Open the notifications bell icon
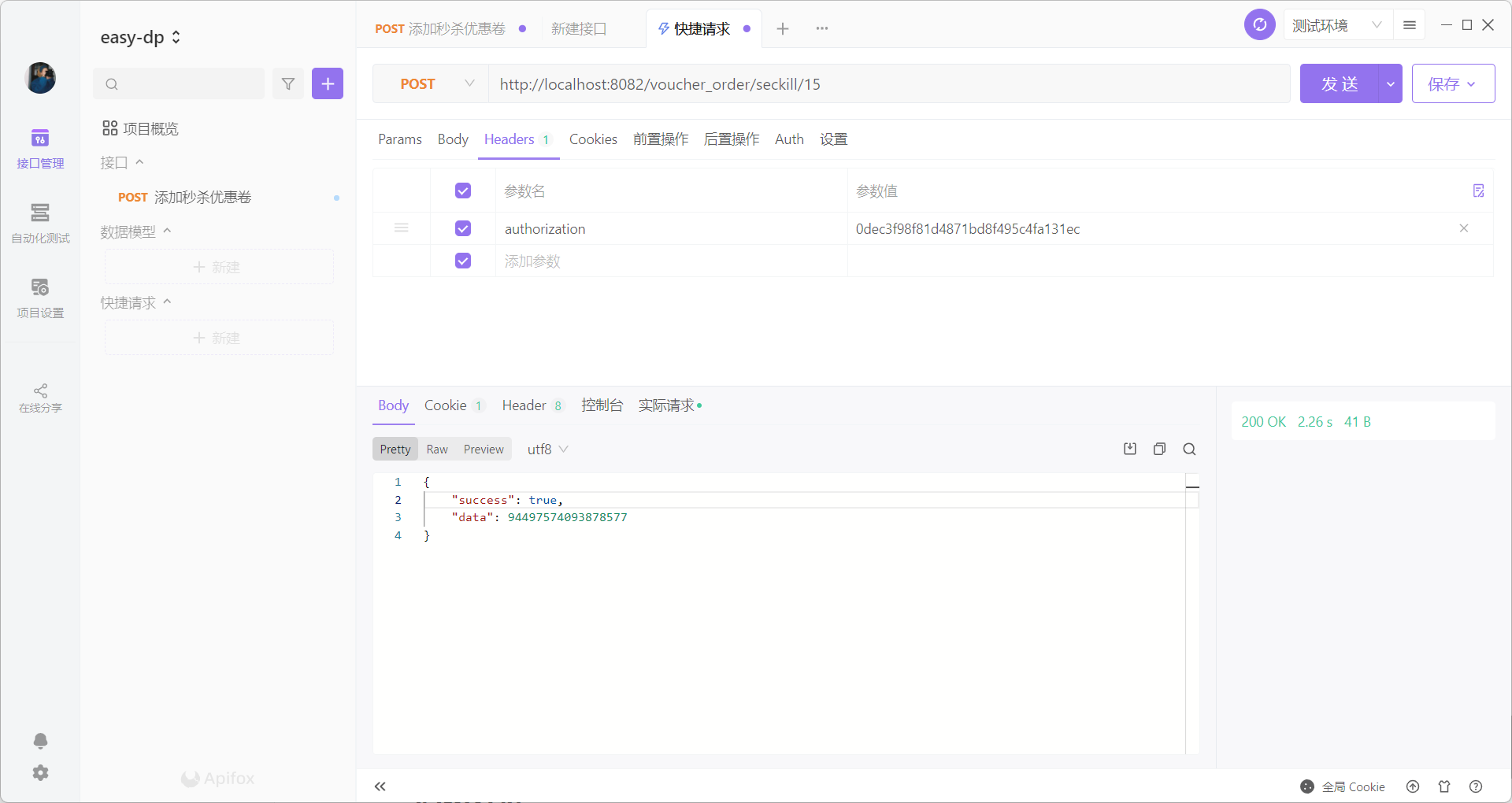 (40, 741)
